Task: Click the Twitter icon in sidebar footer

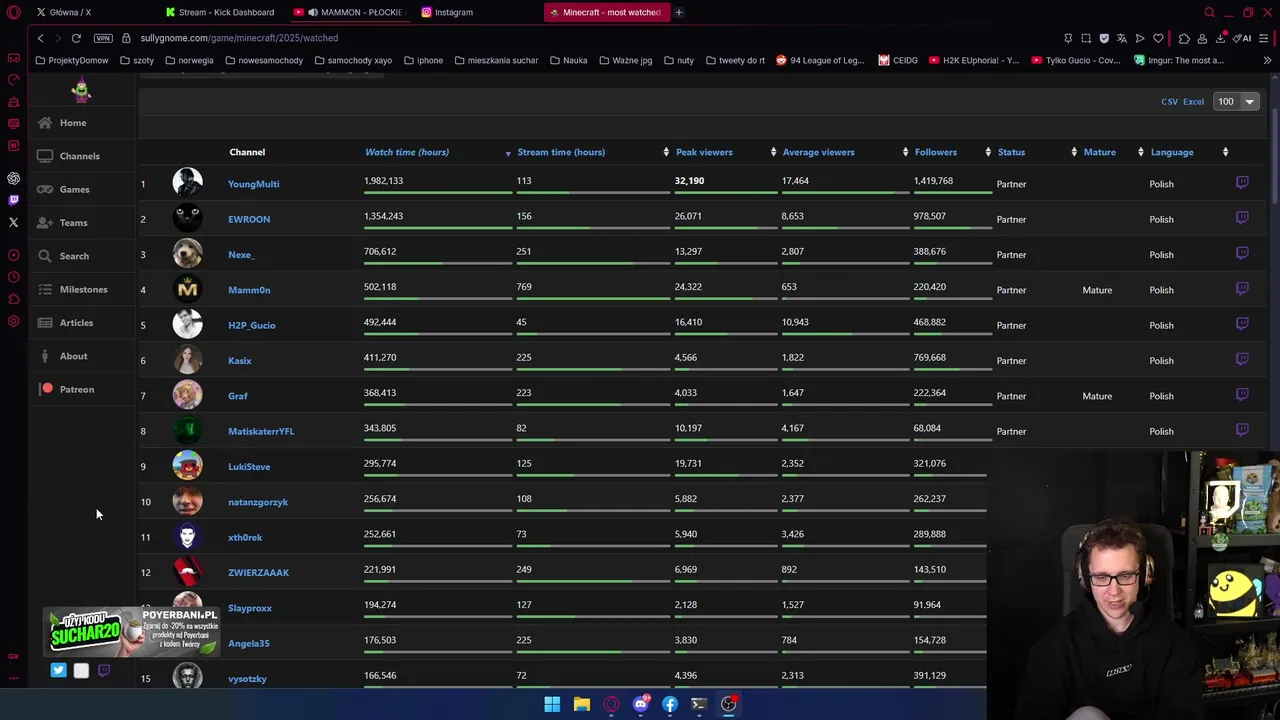Action: pyautogui.click(x=59, y=670)
